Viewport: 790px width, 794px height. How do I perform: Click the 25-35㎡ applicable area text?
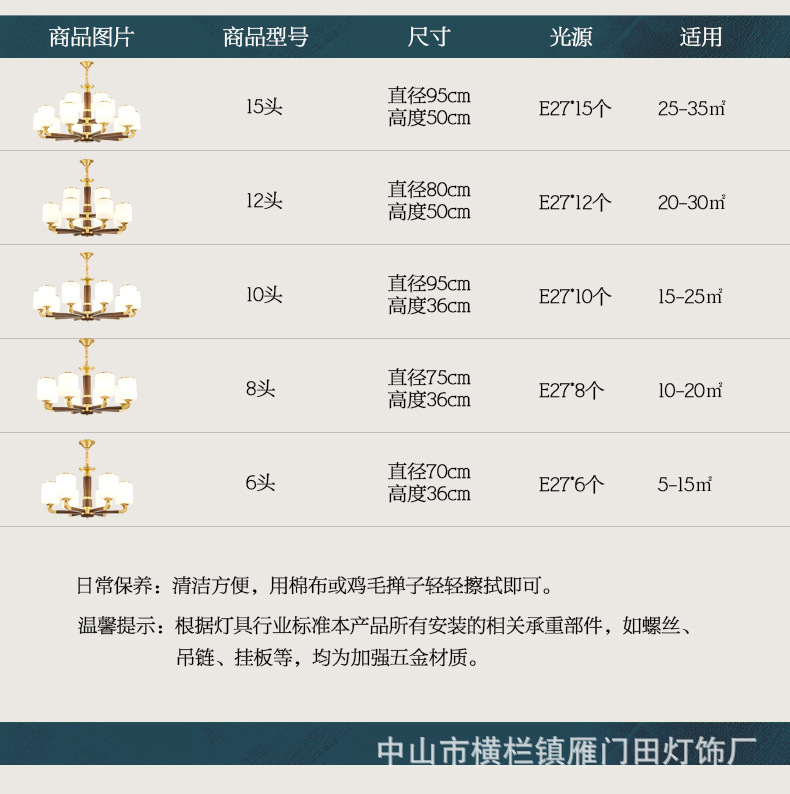(691, 108)
